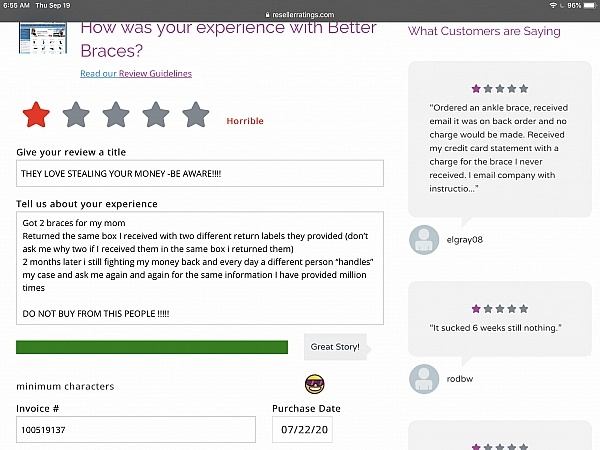Image resolution: width=600 pixels, height=450 pixels.
Task: Click the sunglasses emoji face
Action: click(x=315, y=384)
